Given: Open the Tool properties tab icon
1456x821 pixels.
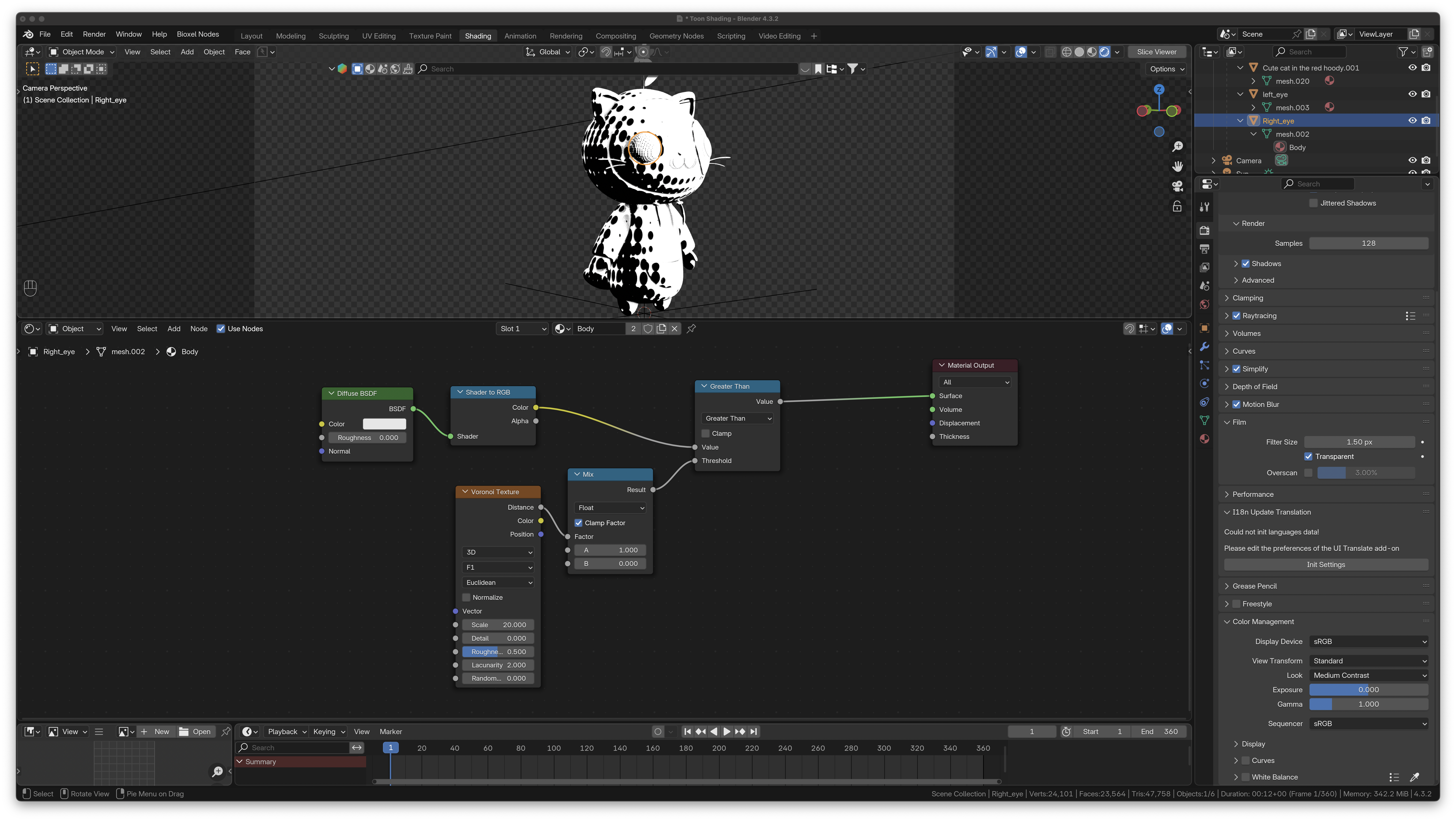Looking at the screenshot, I should click(1204, 207).
